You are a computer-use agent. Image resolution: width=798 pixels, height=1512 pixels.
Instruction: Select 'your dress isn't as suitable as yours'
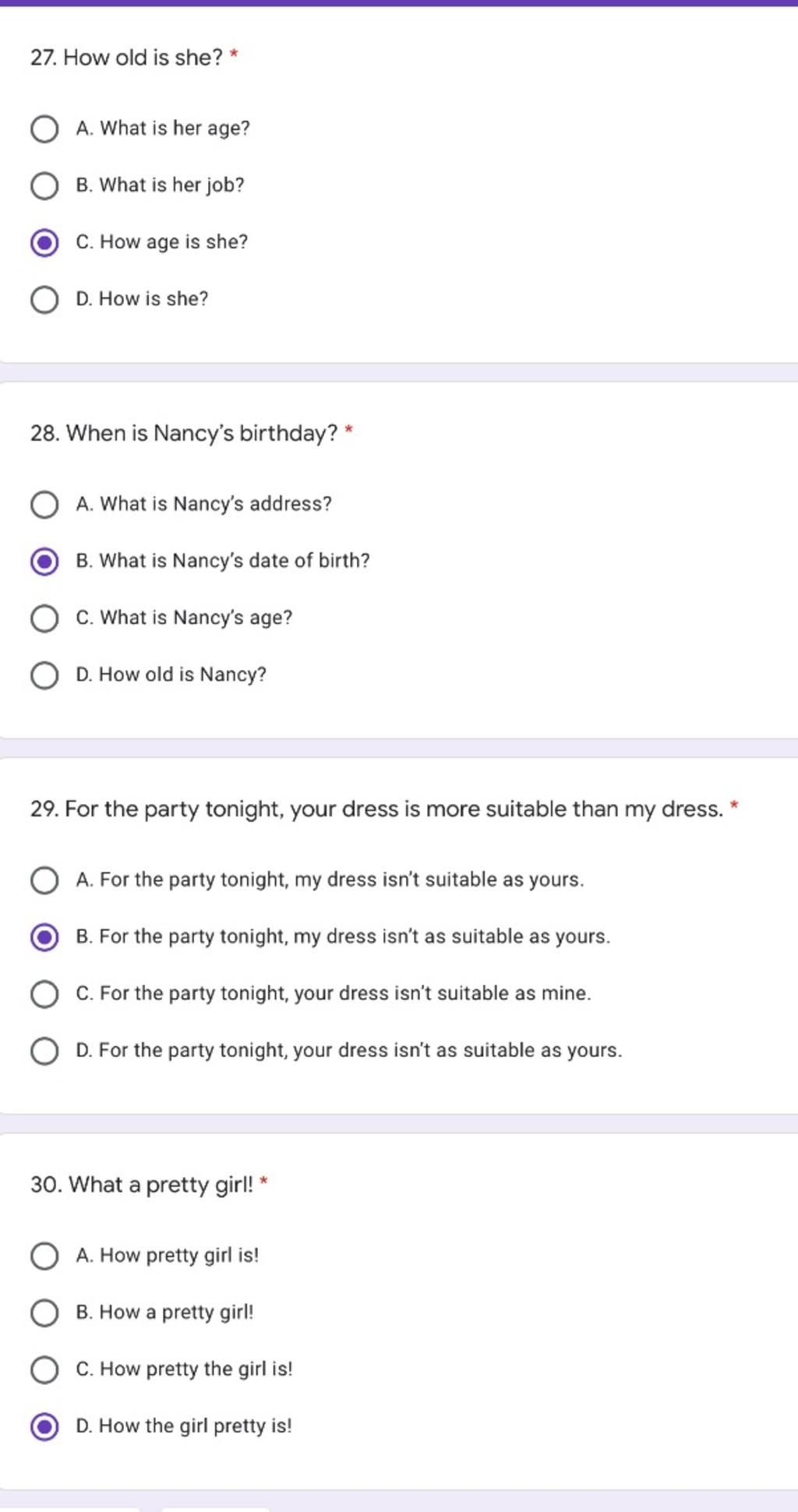[x=44, y=1050]
